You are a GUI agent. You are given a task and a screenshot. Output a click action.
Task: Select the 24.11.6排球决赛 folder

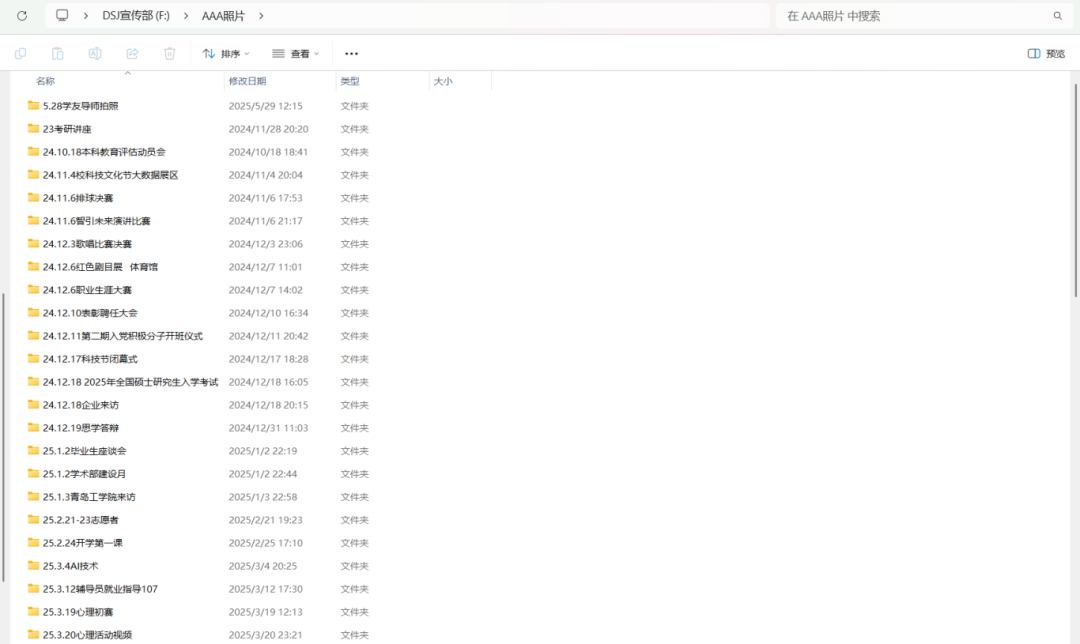(x=78, y=198)
